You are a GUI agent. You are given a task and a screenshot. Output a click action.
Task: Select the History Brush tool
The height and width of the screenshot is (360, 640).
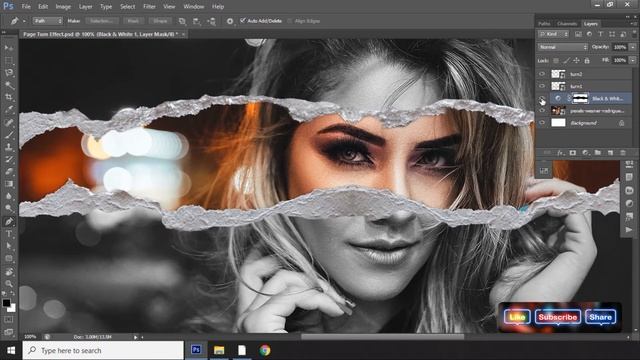(x=9, y=159)
